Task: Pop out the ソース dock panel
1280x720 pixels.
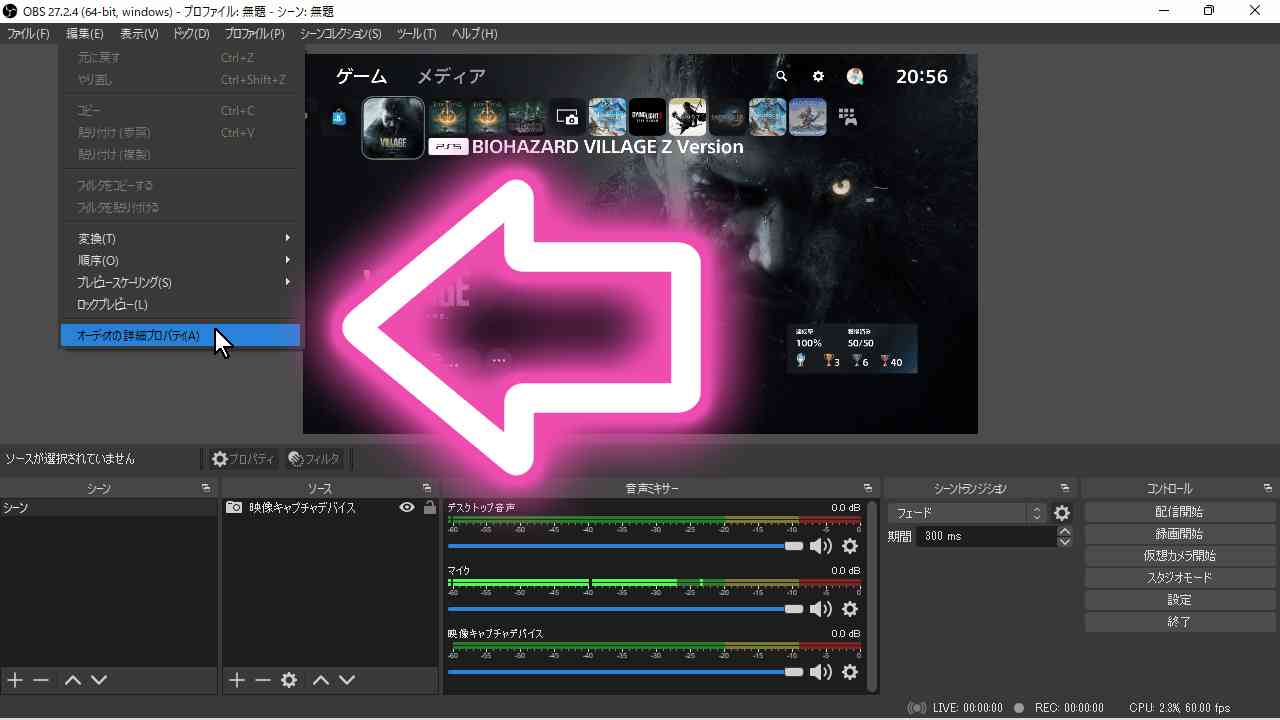Action: tap(427, 488)
